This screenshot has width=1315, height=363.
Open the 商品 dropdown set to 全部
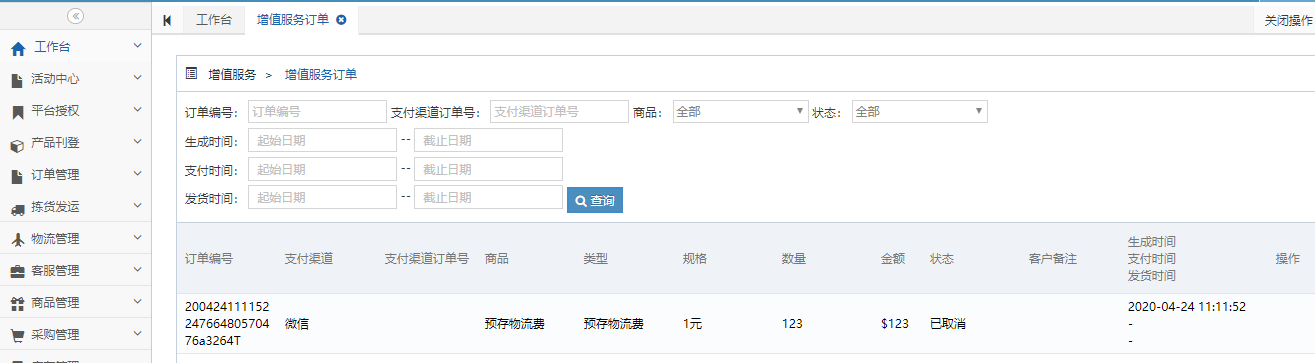pos(740,112)
